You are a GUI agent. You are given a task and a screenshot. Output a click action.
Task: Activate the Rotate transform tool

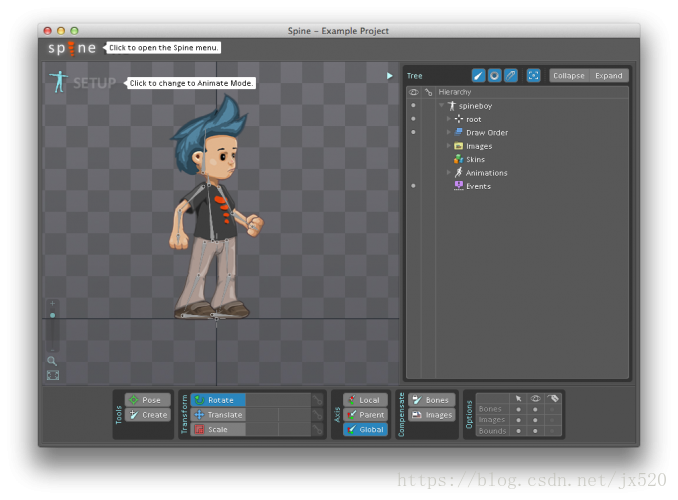218,400
